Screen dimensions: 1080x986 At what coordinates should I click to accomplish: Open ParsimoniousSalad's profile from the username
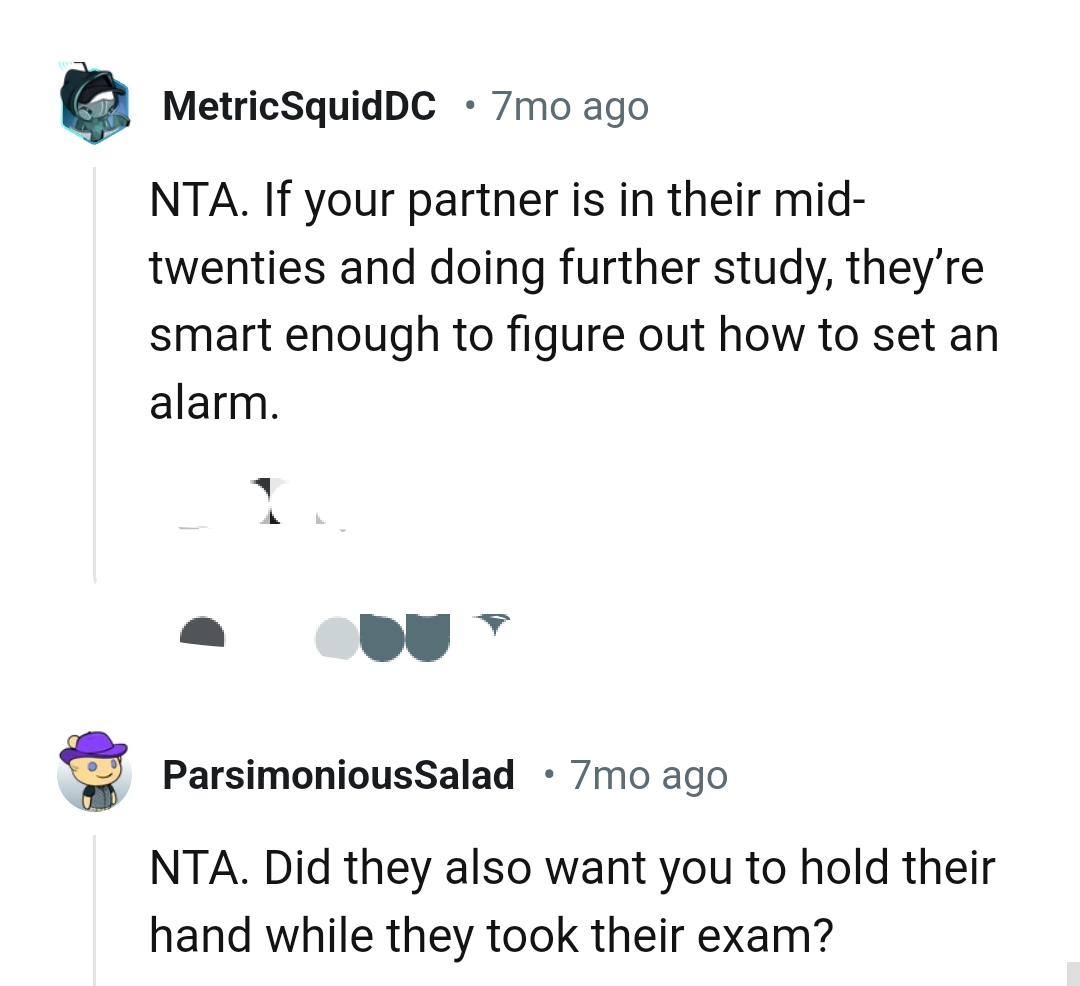click(338, 775)
